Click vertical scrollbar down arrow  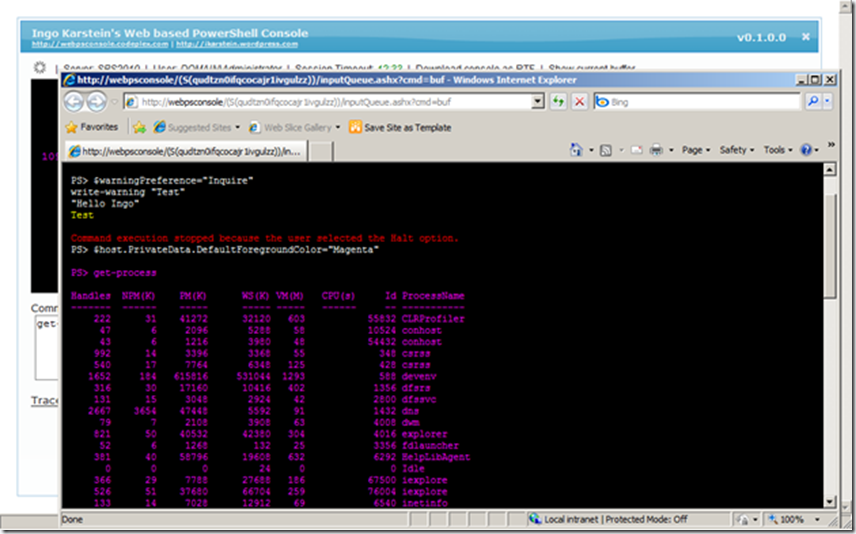tap(829, 501)
